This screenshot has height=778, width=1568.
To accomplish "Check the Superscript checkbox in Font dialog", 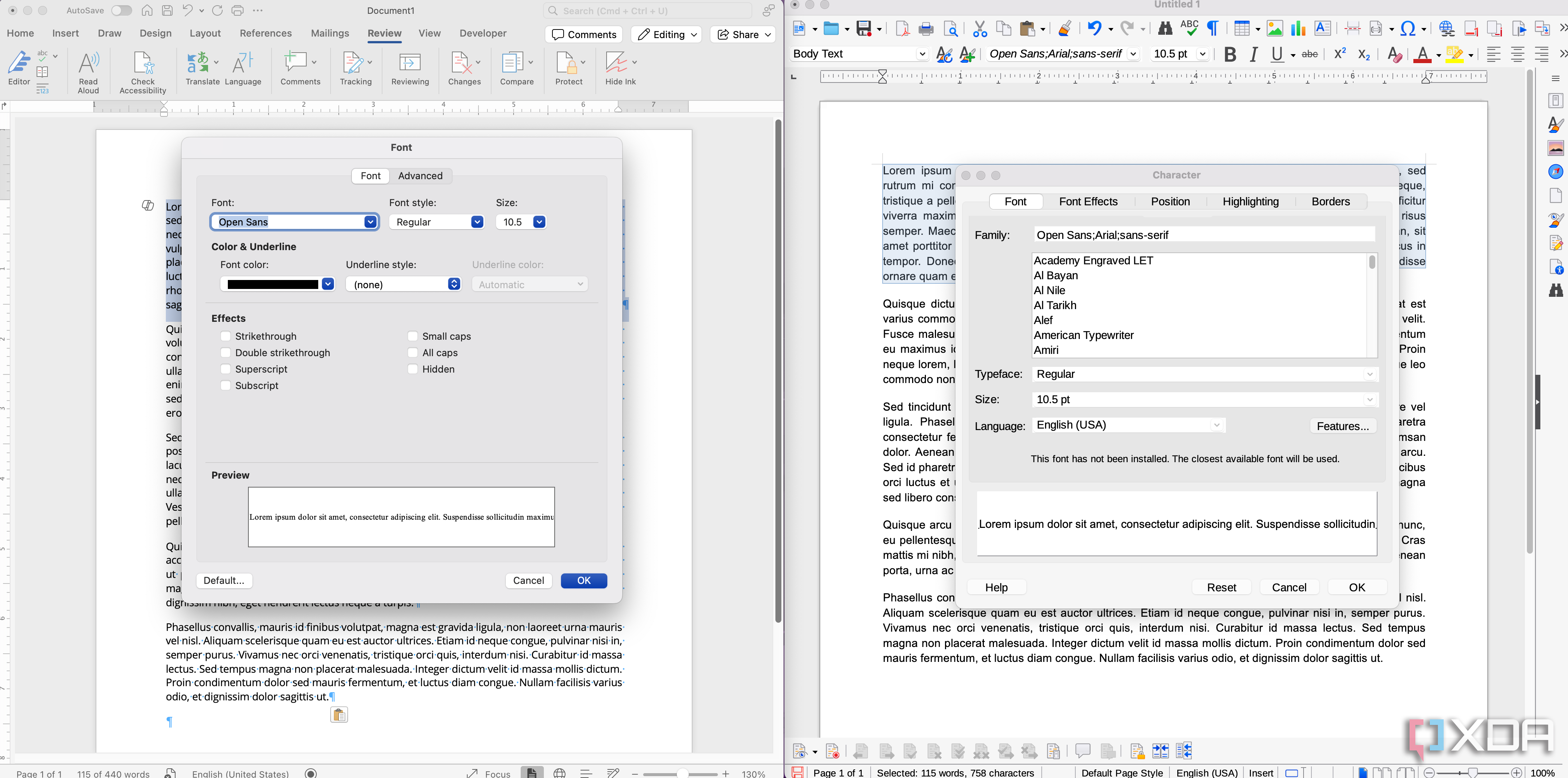I will (226, 368).
